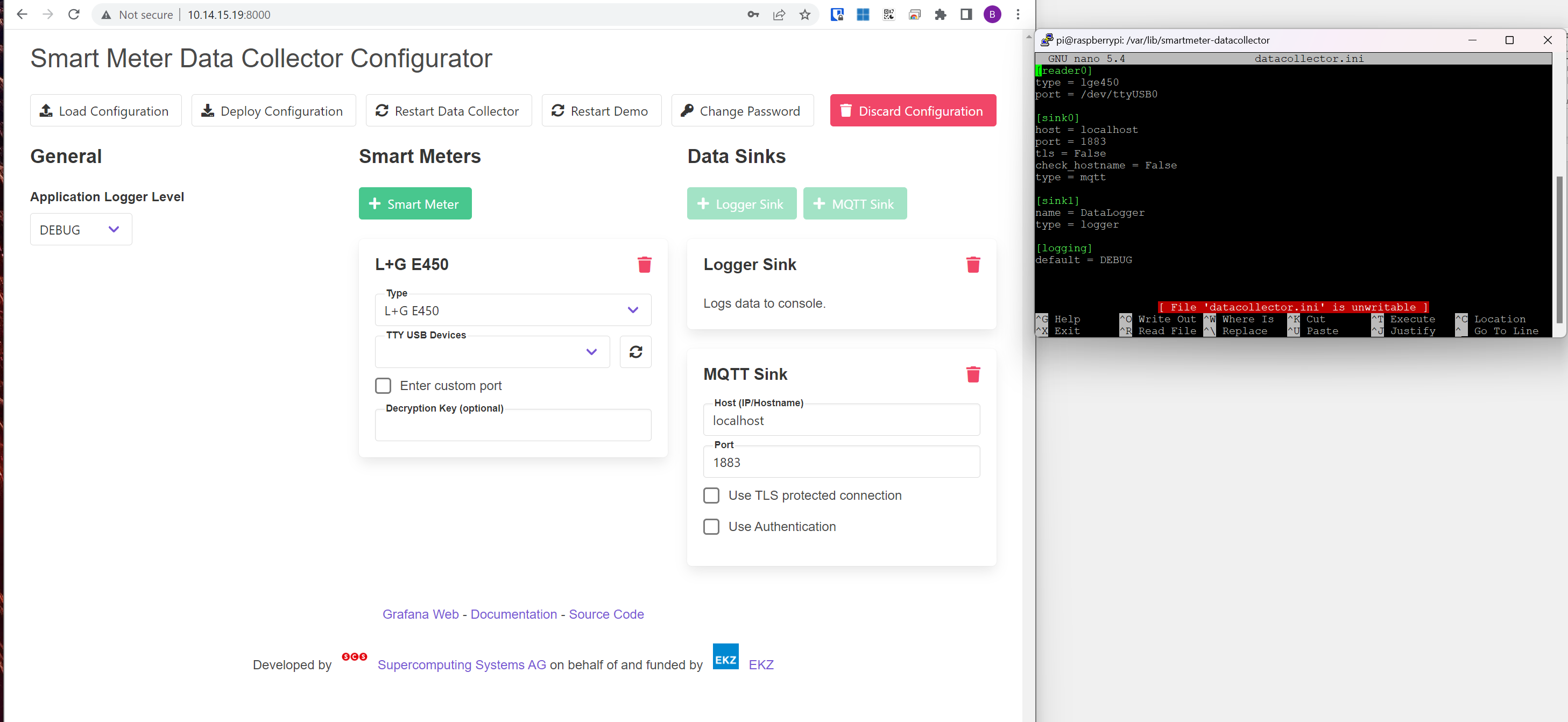The width and height of the screenshot is (1568, 722).
Task: Enable Enter custom port checkbox
Action: click(383, 386)
